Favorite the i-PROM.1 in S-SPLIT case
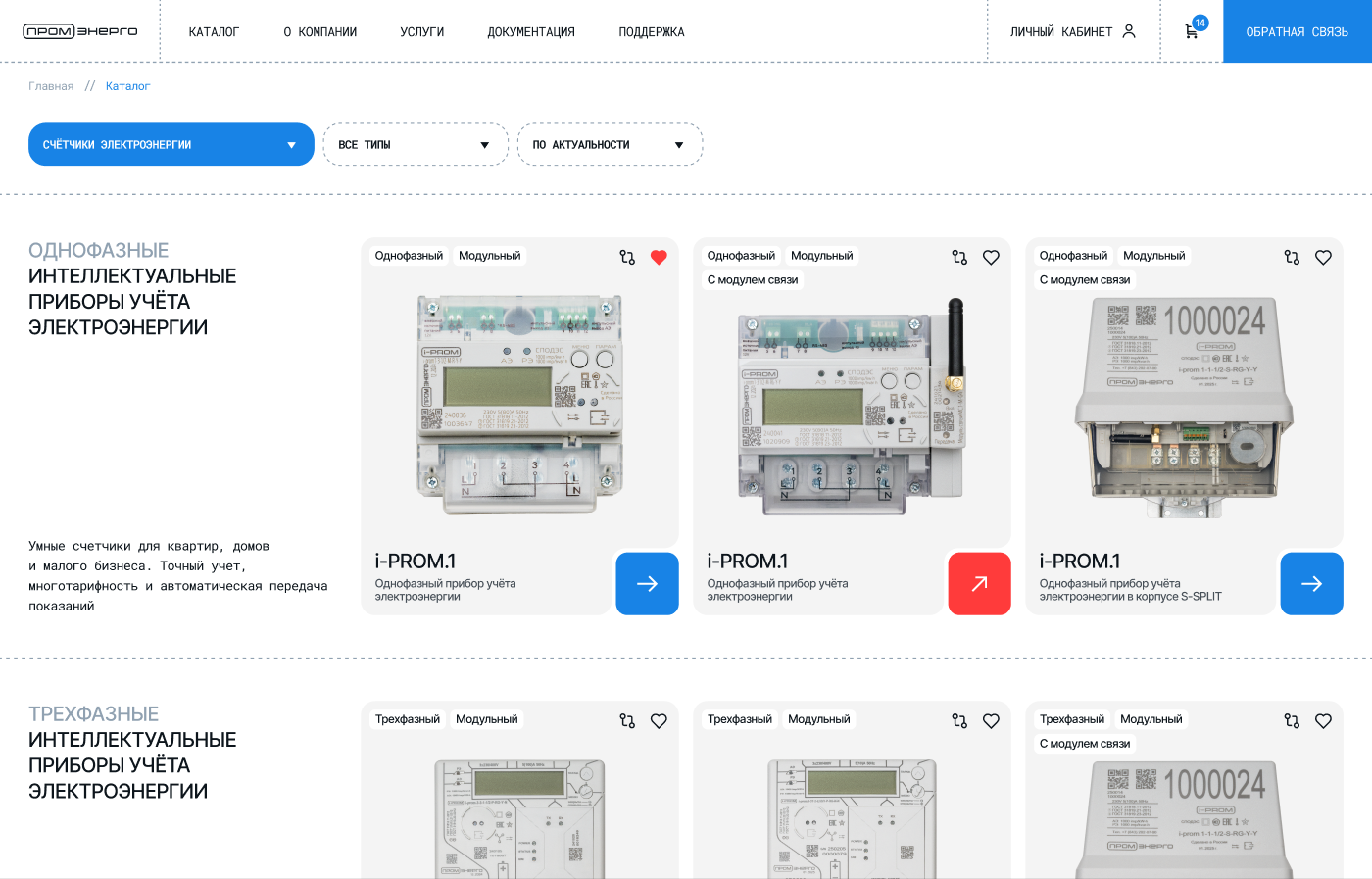 1323,257
